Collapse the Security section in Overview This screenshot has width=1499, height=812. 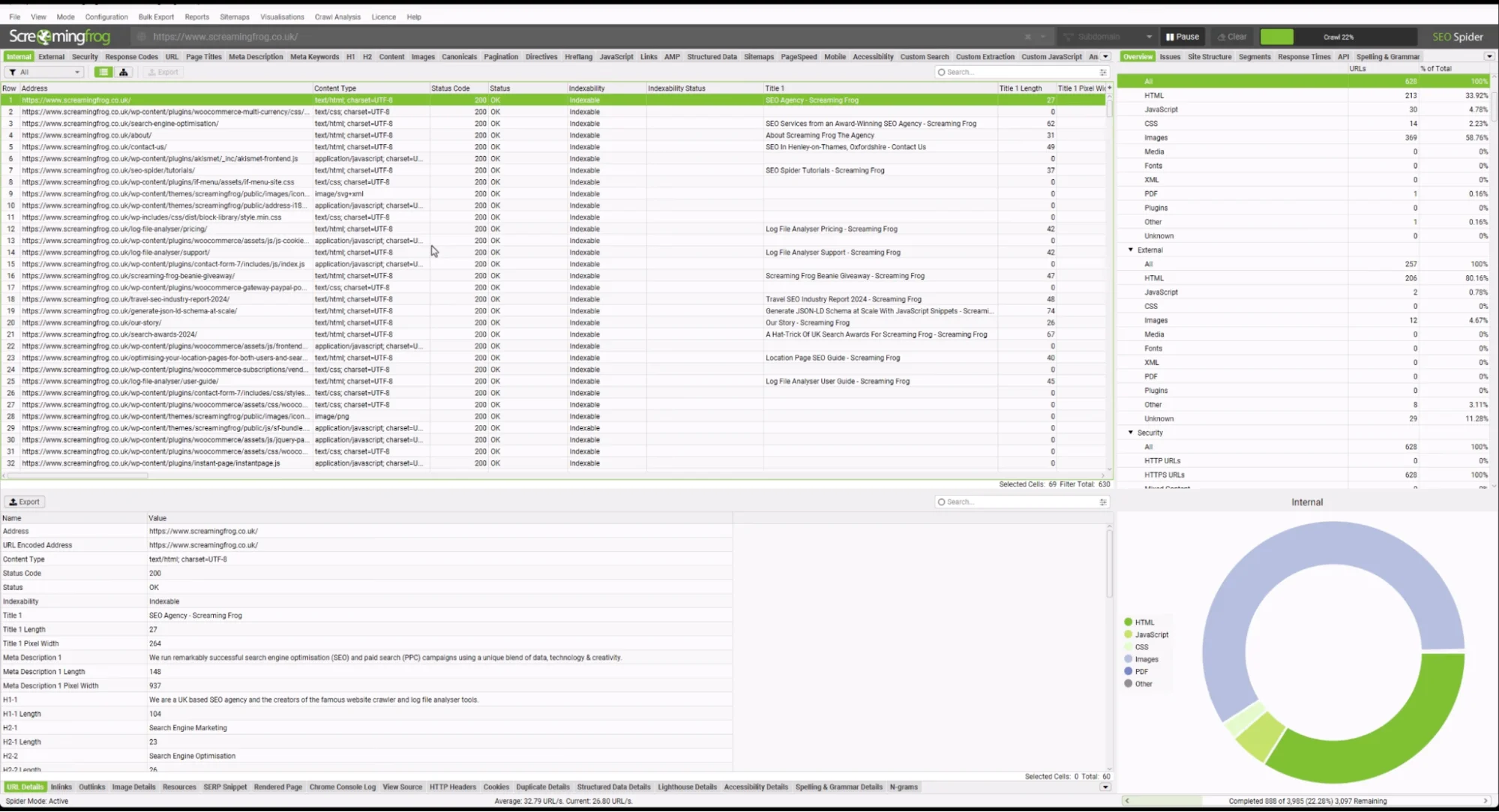click(1131, 433)
